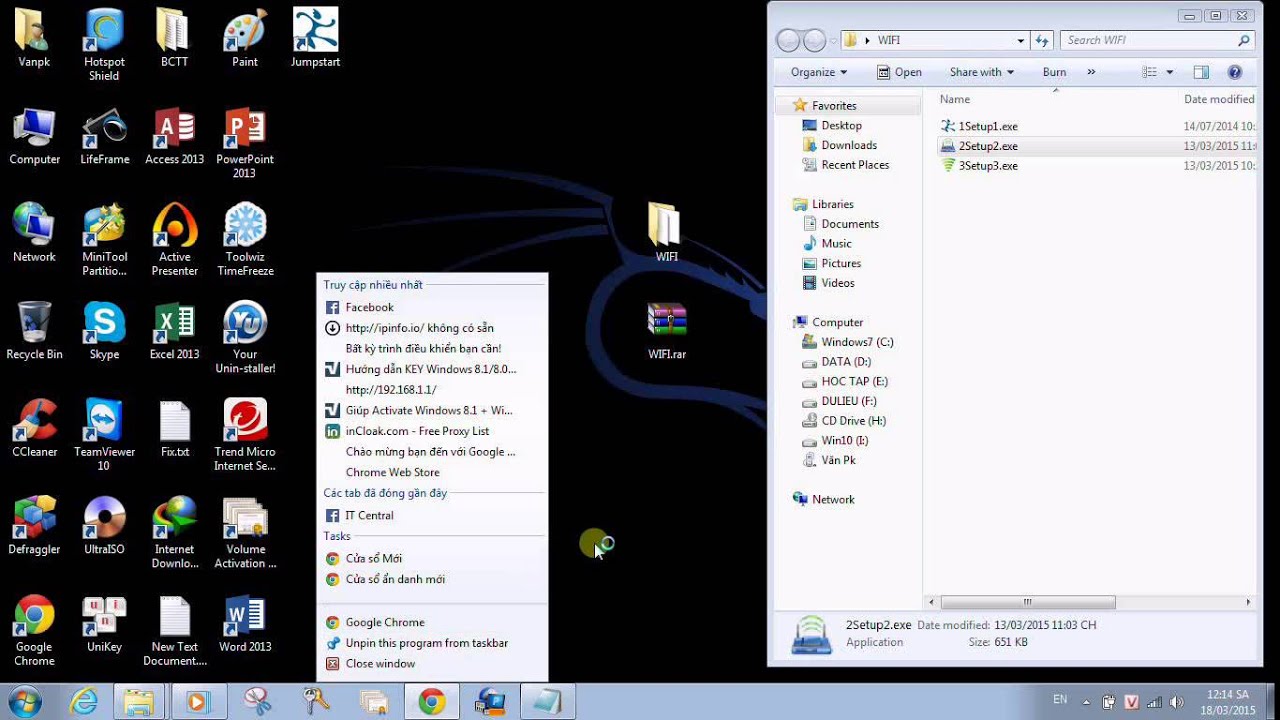Open change view dropdown arrow
The height and width of the screenshot is (720, 1280).
pyautogui.click(x=1170, y=72)
